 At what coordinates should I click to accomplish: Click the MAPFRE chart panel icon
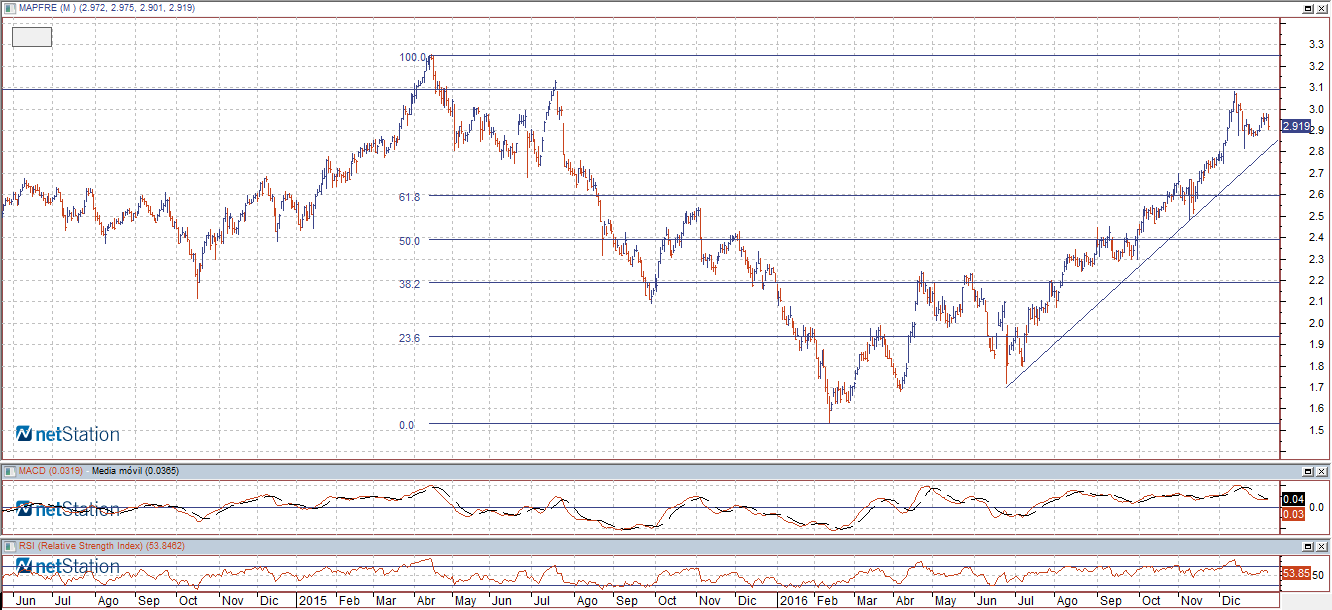(8, 7)
